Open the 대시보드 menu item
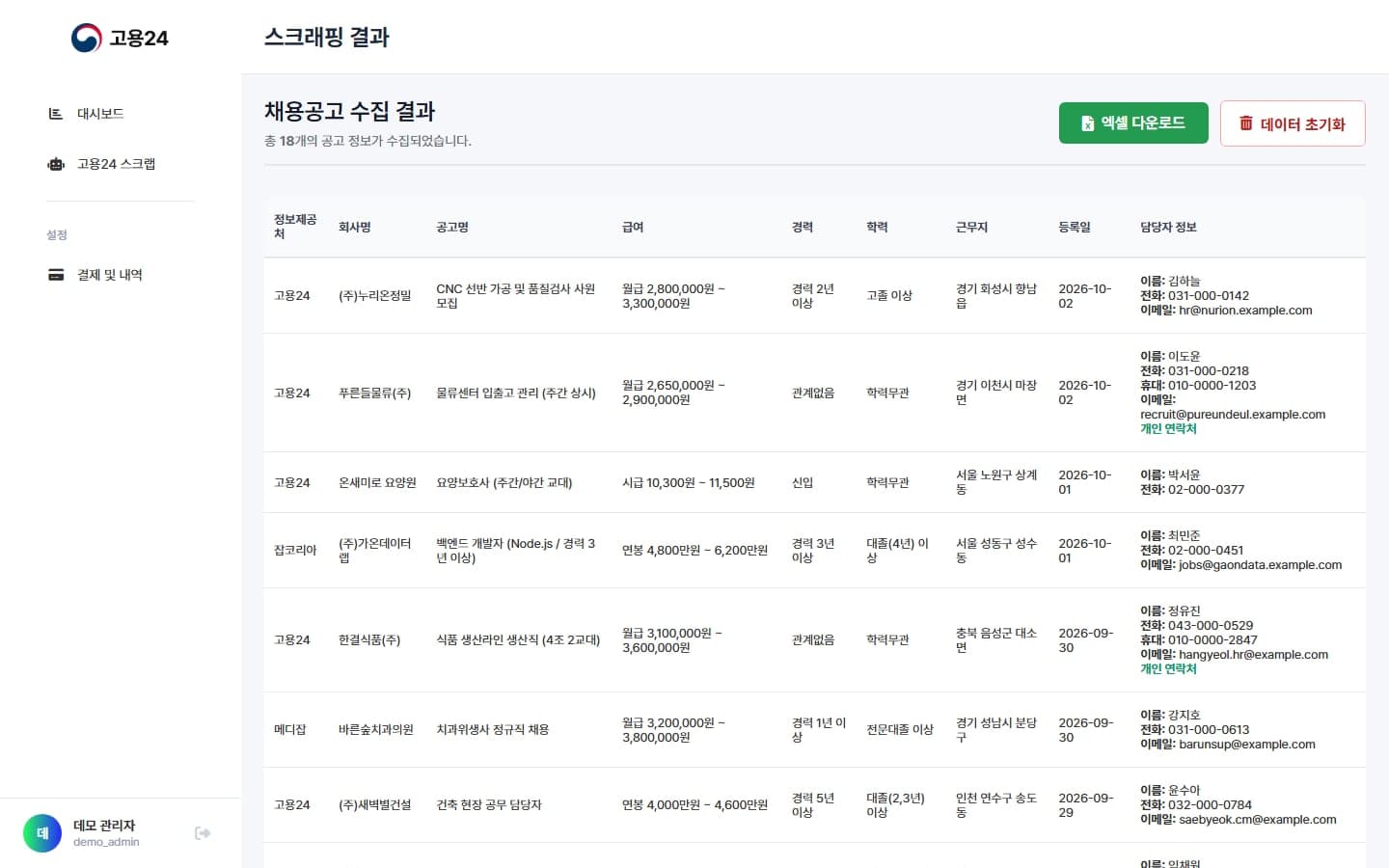The height and width of the screenshot is (868, 1389). [x=121, y=114]
